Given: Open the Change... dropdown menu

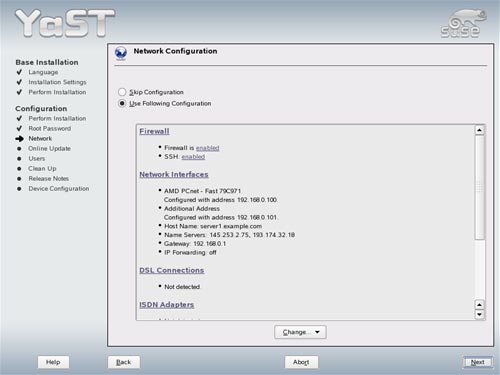Looking at the screenshot, I should [300, 332].
